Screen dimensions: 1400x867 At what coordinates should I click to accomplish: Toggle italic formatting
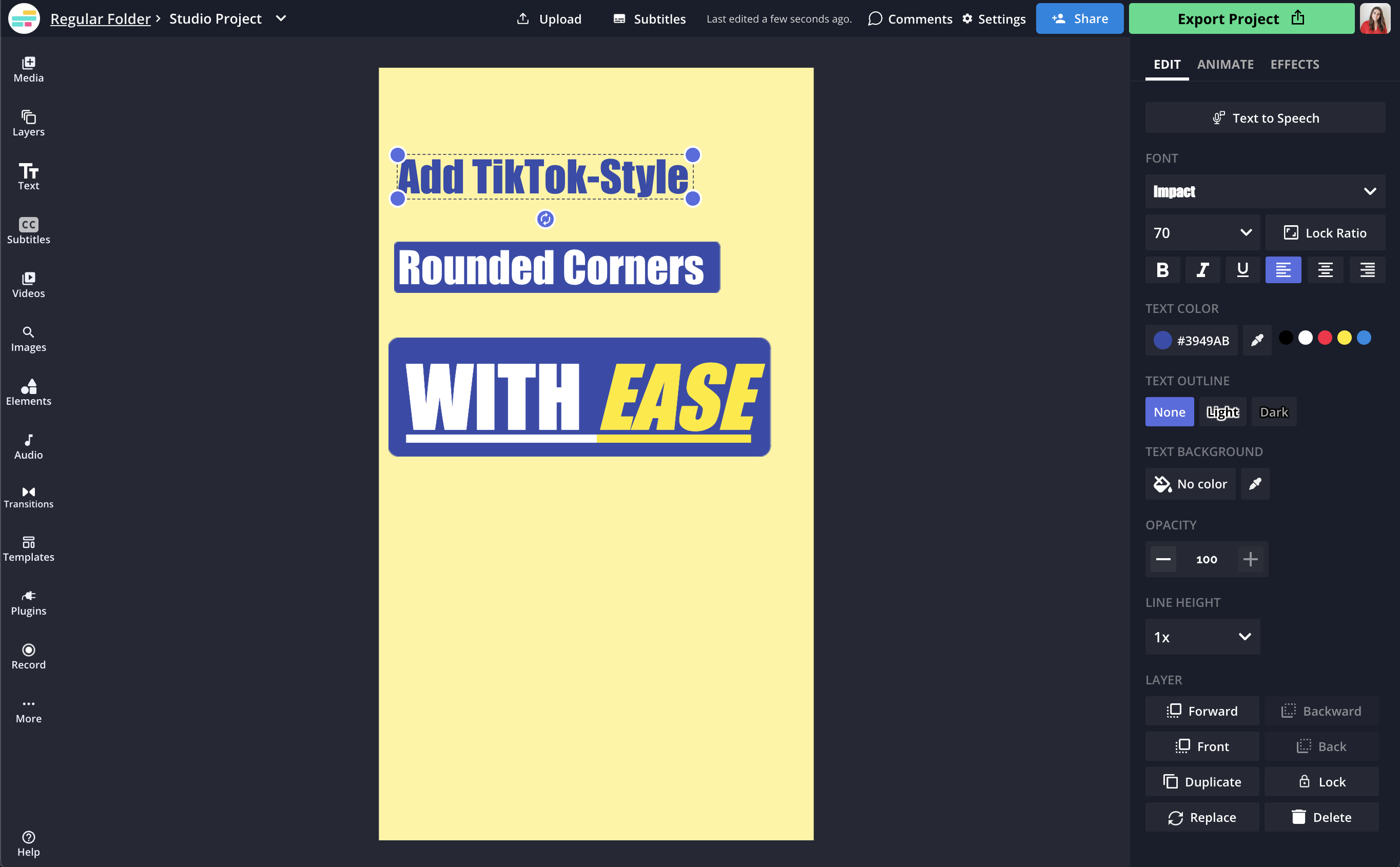[x=1202, y=269]
